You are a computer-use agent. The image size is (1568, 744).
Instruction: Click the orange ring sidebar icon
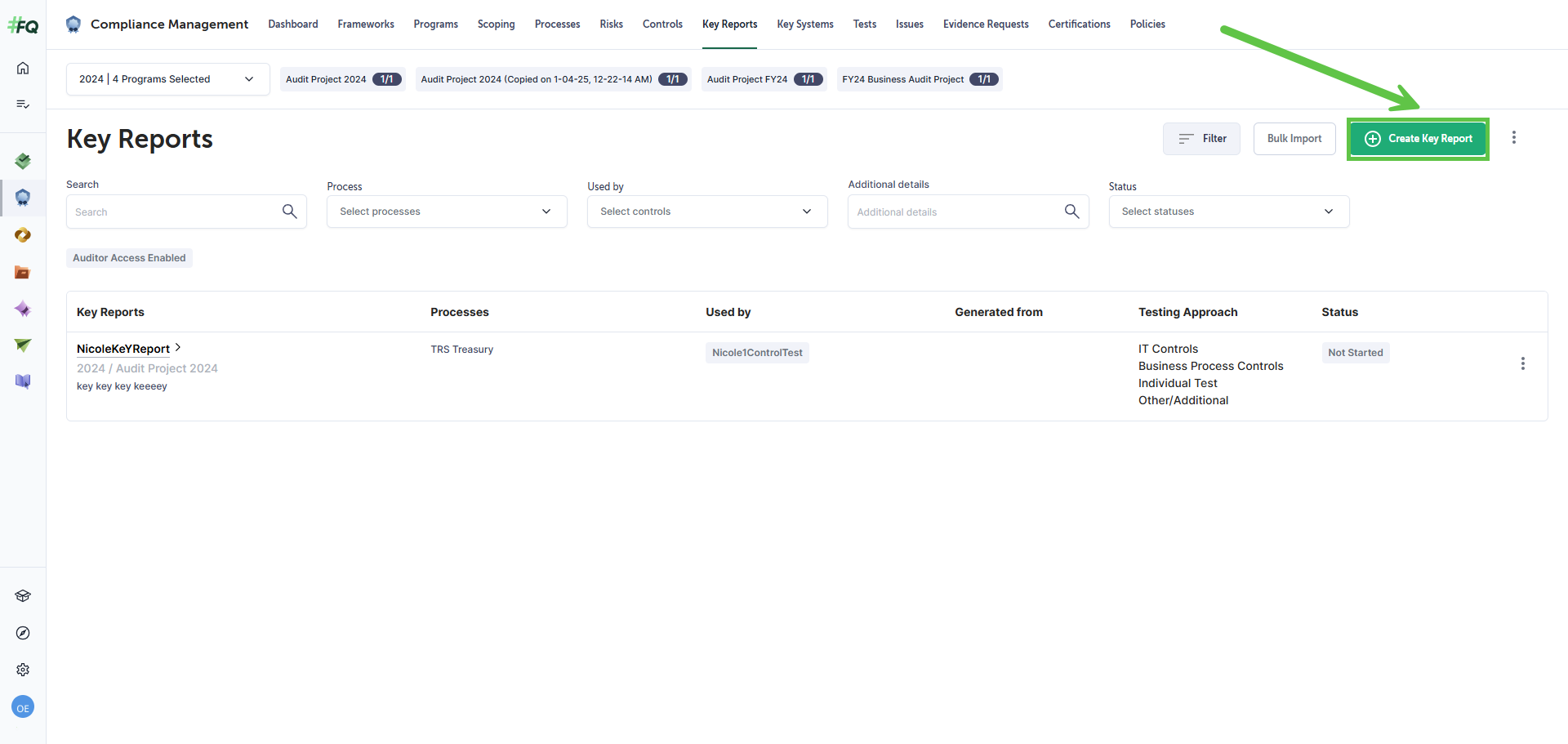pos(23,235)
